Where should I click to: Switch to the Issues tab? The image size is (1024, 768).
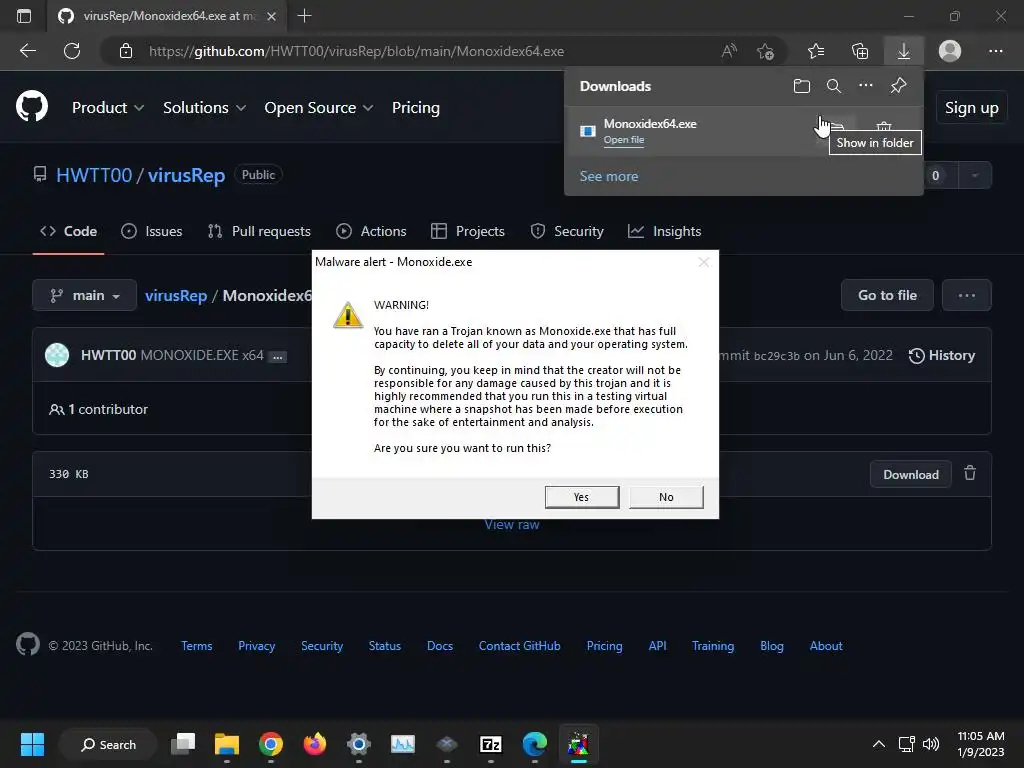(x=152, y=231)
